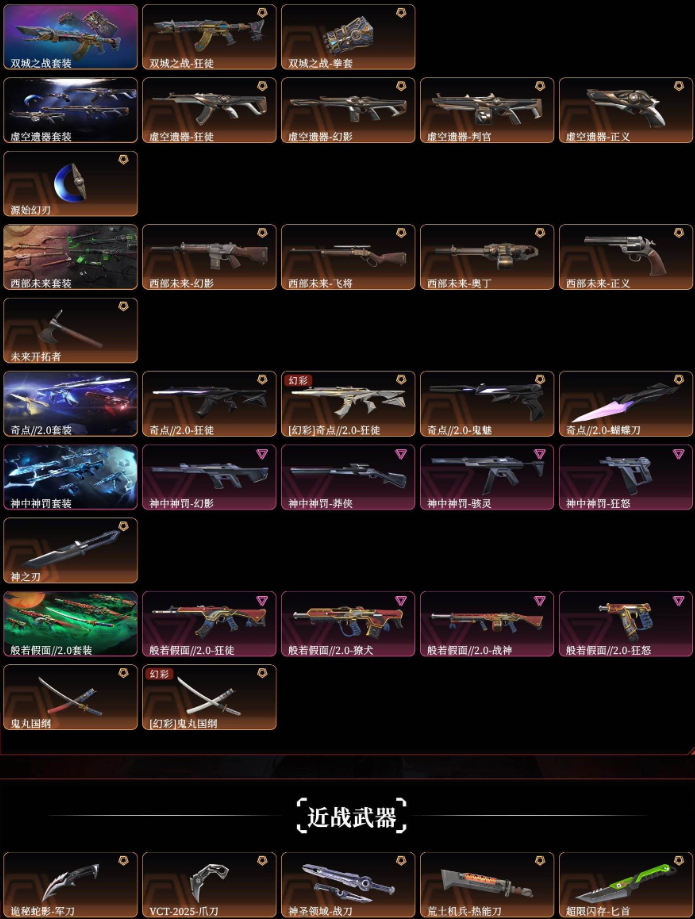The height and width of the screenshot is (919, 695).
Task: Click the tier badge on 神中神罚-狂怒
Action: pyautogui.click(x=679, y=454)
